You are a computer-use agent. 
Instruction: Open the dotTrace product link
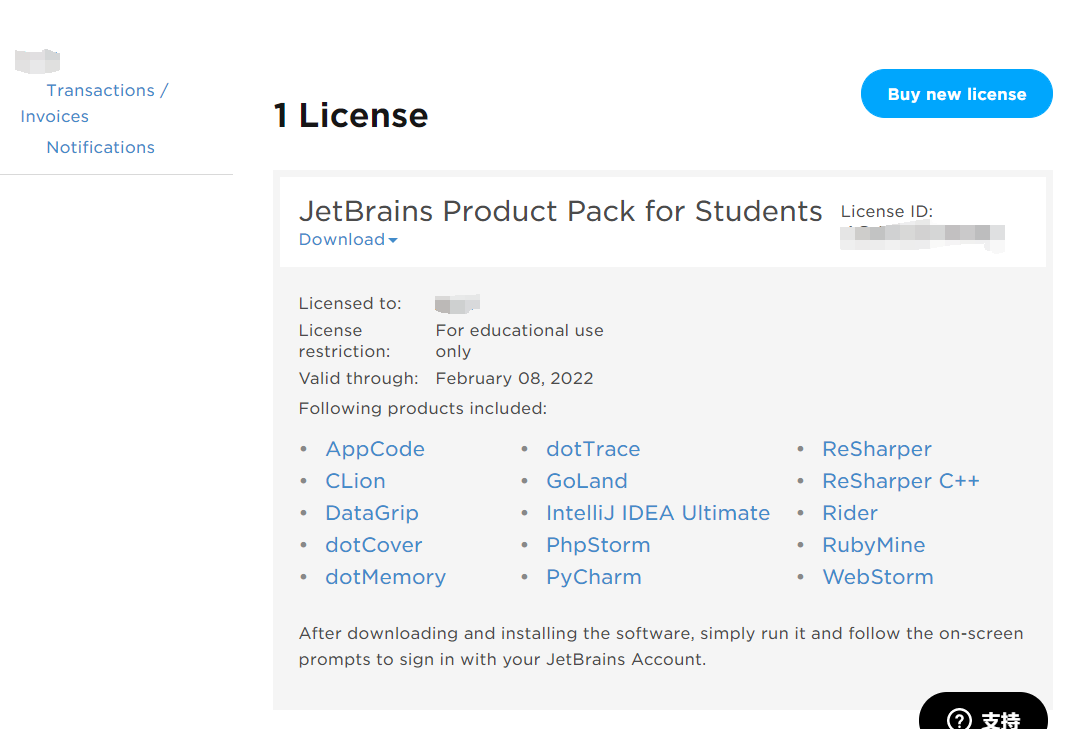[x=593, y=450]
